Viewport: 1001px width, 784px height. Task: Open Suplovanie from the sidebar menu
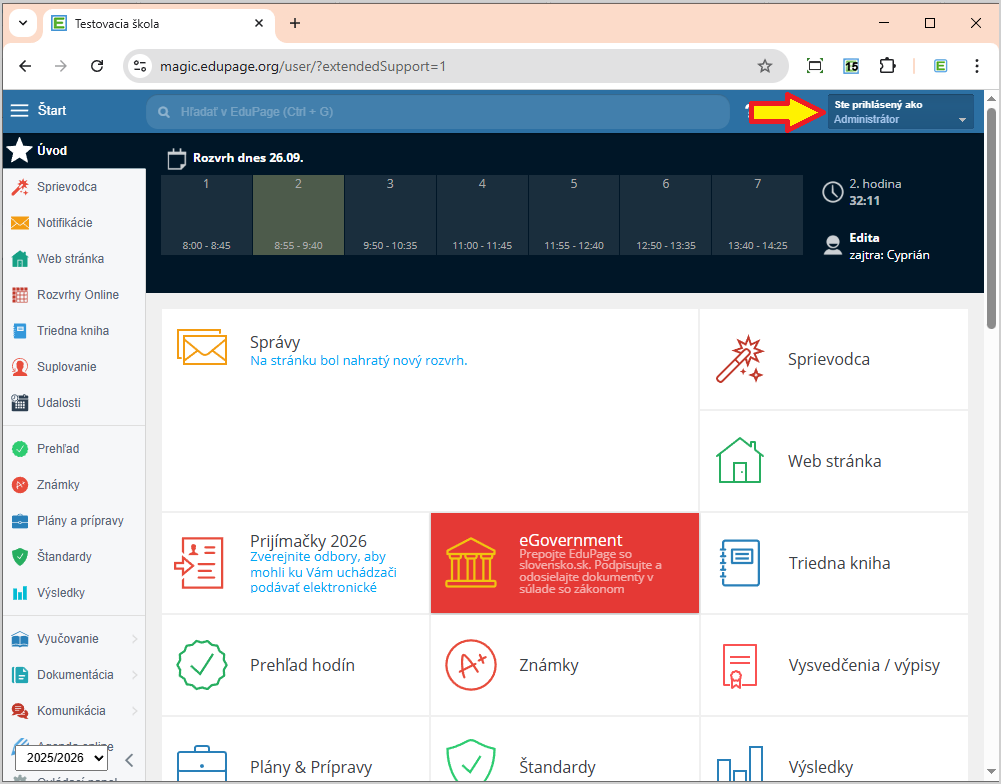(66, 367)
